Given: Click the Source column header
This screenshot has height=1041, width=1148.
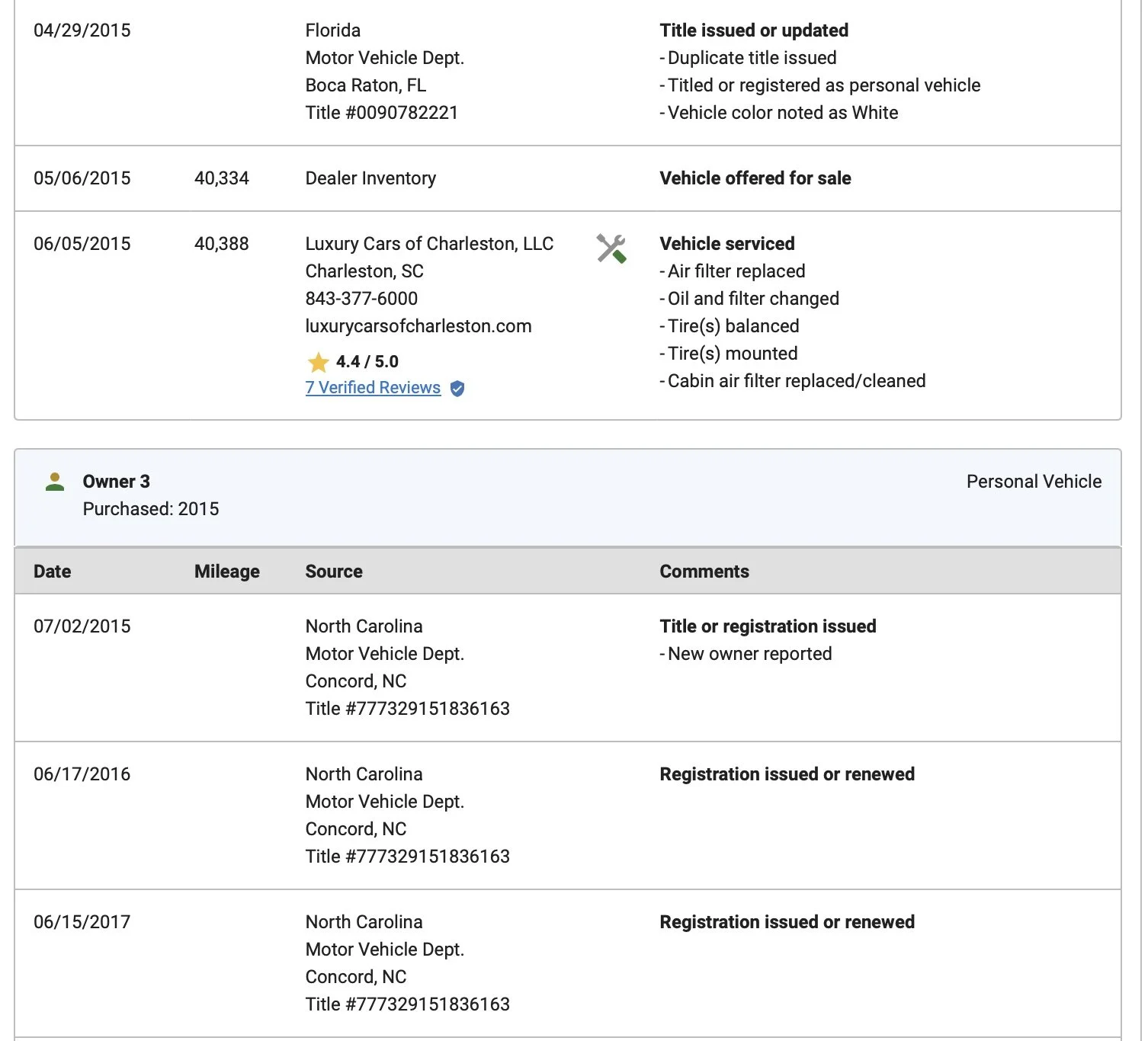Looking at the screenshot, I should (334, 572).
